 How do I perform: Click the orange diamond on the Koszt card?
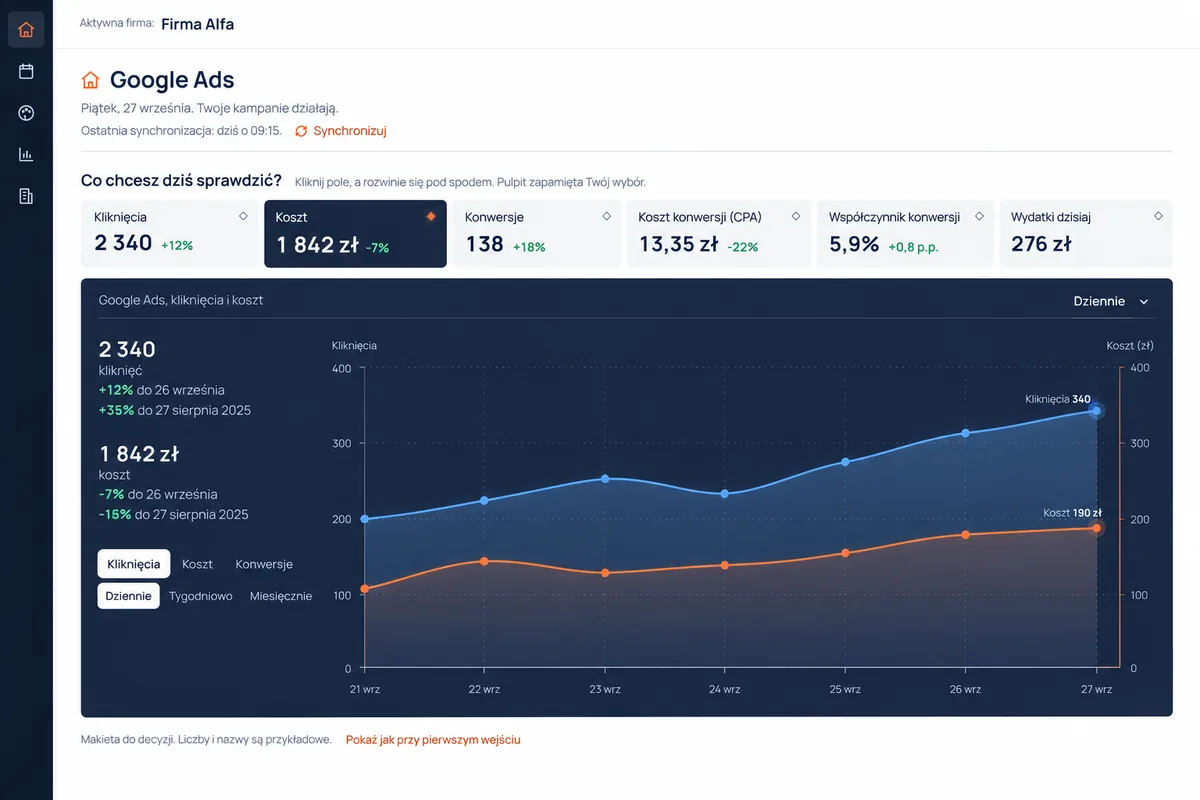pyautogui.click(x=431, y=216)
